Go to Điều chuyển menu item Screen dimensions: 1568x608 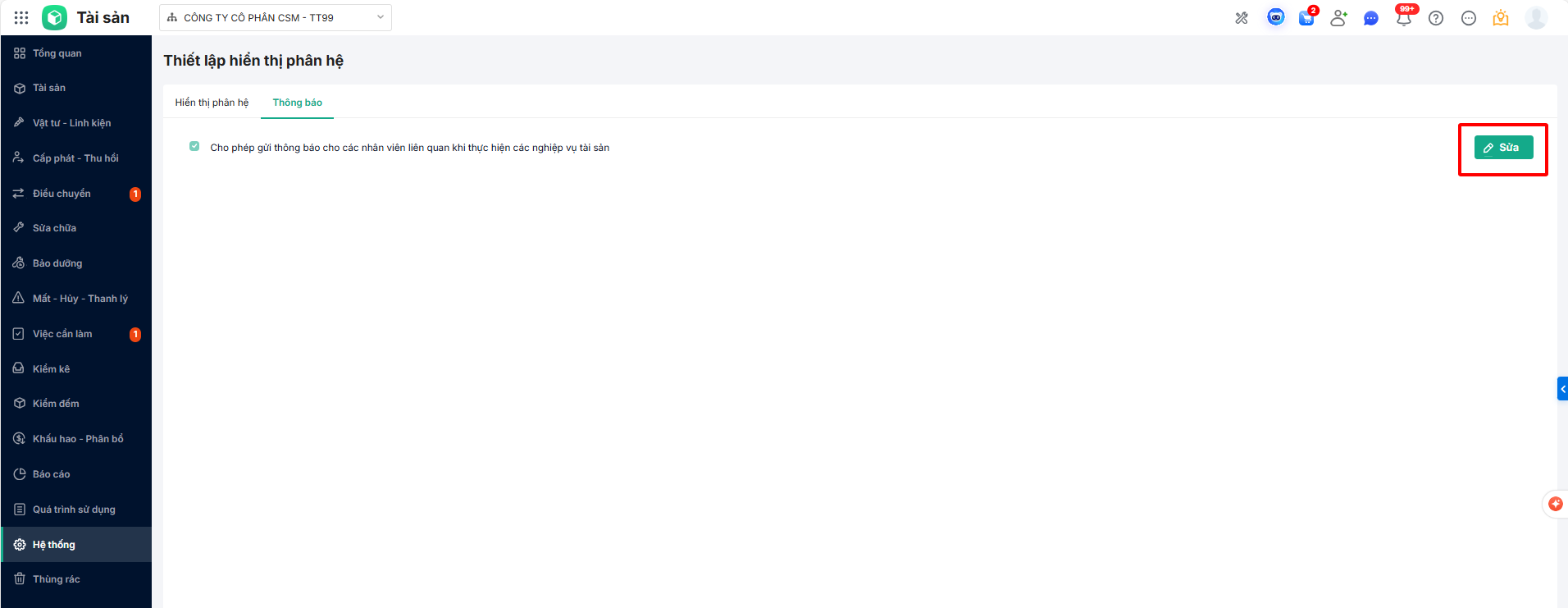76,193
